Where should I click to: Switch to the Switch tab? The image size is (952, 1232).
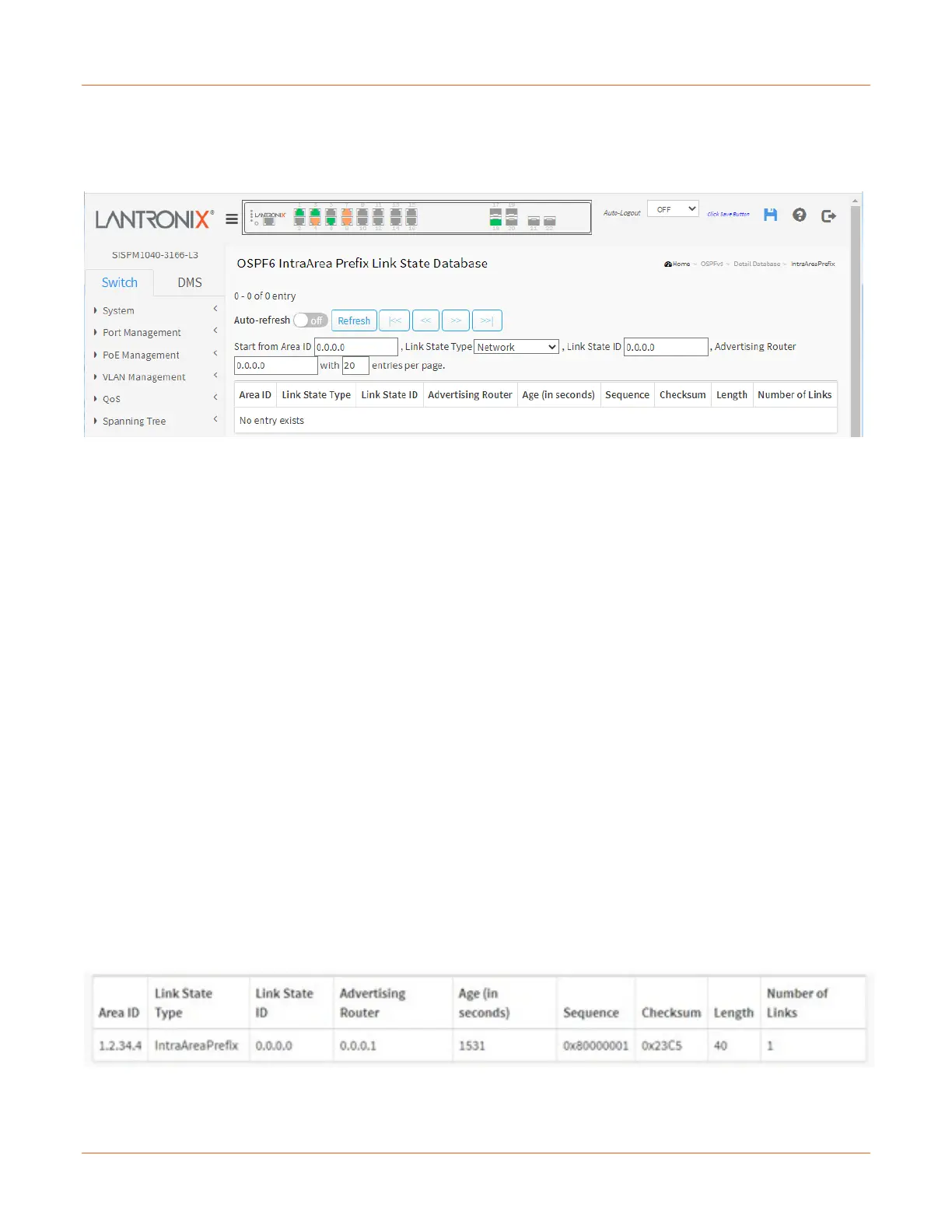[119, 282]
